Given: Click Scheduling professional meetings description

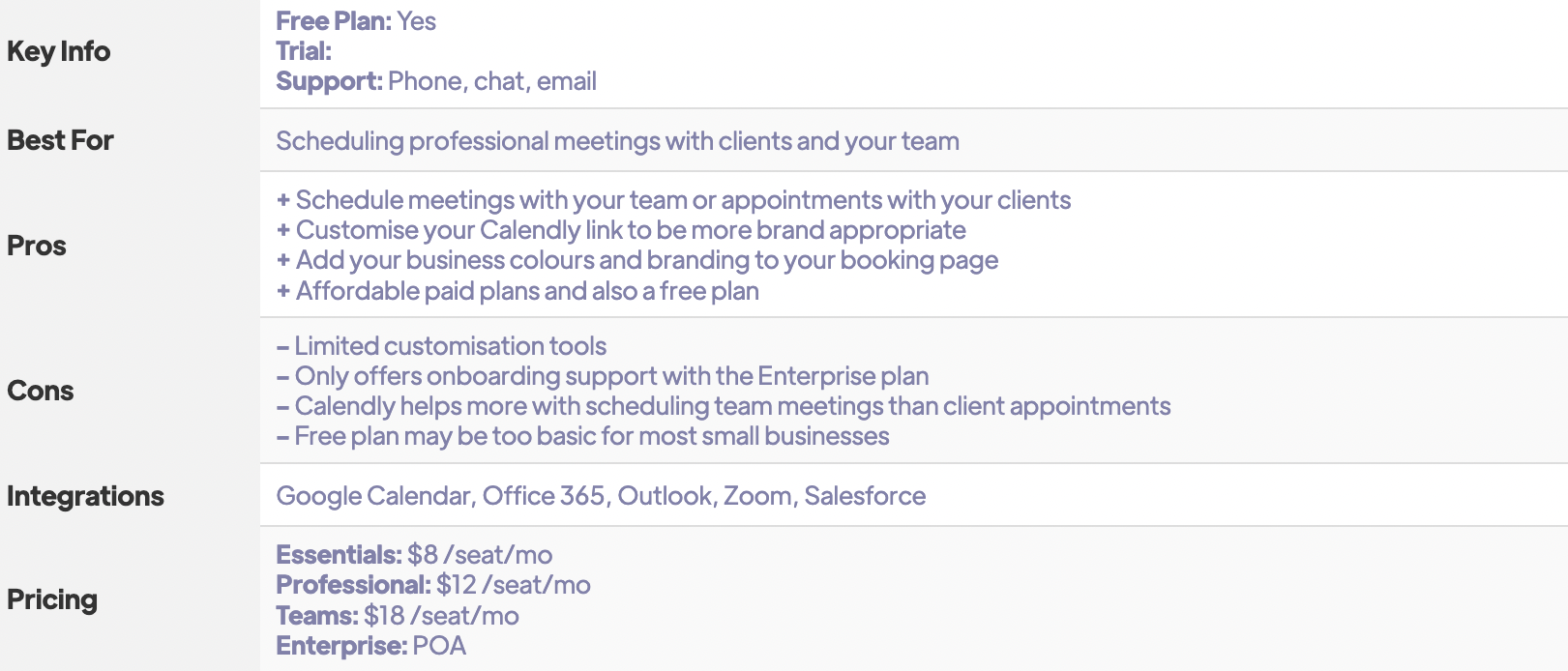Looking at the screenshot, I should pos(617,141).
